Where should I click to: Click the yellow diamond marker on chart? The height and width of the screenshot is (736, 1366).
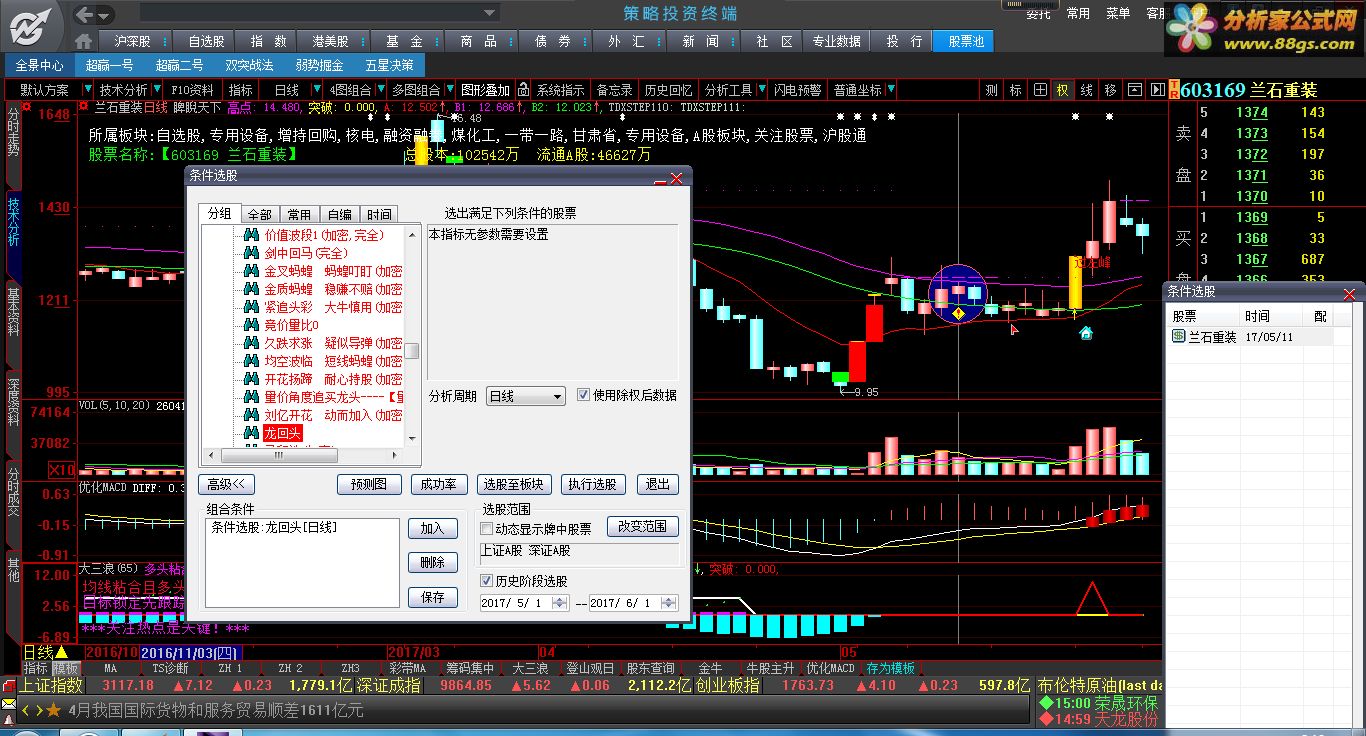coord(958,314)
